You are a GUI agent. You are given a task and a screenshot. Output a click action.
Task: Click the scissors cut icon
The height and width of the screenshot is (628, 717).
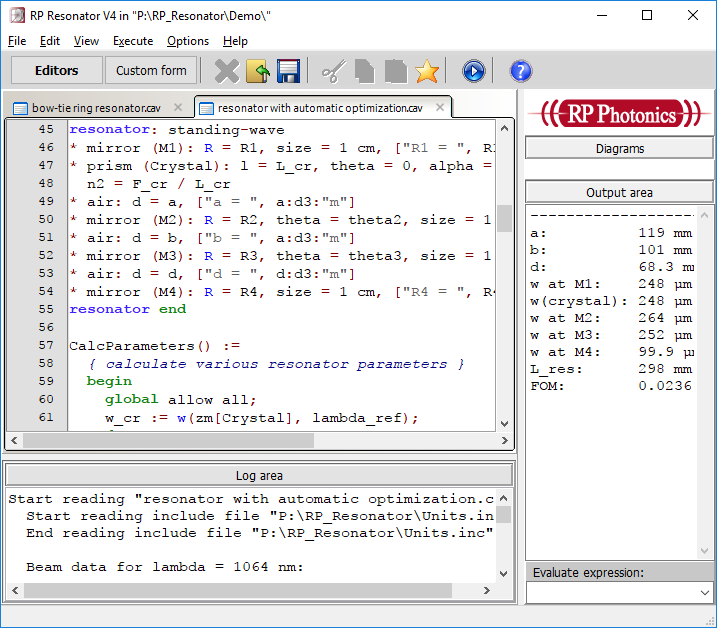[334, 71]
